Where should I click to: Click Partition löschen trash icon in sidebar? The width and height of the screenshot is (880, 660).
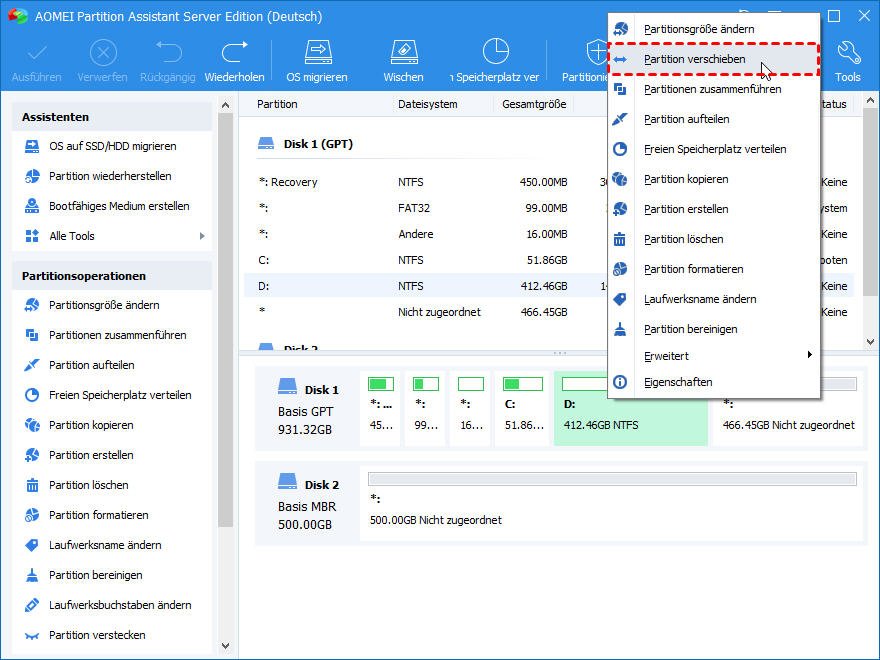pos(32,485)
